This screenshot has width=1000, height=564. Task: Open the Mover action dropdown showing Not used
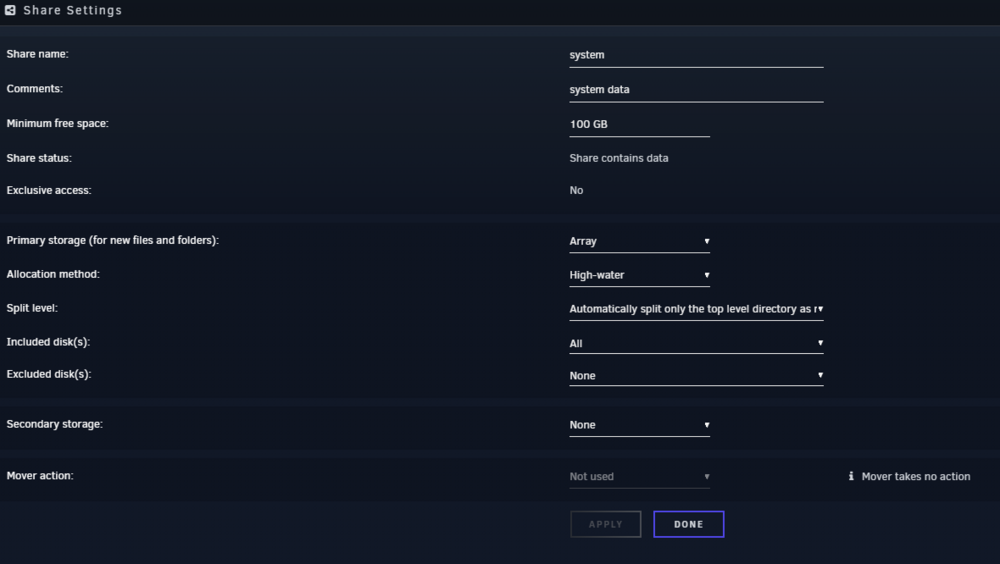[639, 477]
